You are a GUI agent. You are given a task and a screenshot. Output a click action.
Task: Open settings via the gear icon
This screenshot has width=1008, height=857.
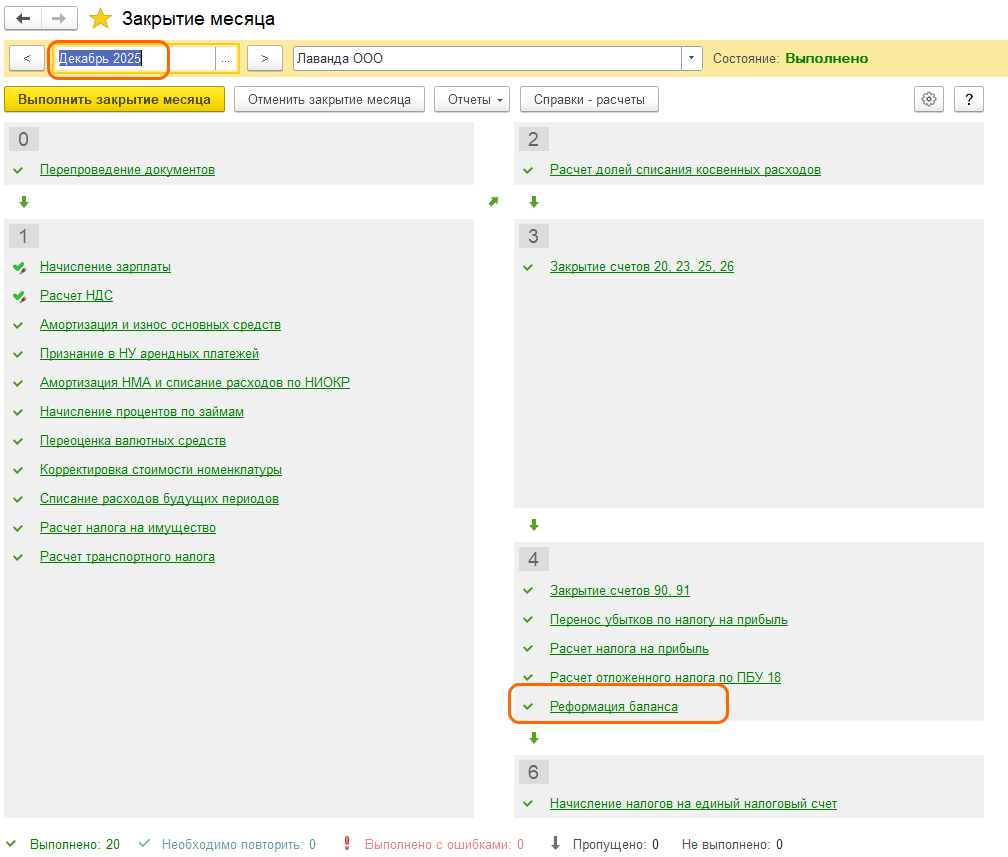coord(929,99)
